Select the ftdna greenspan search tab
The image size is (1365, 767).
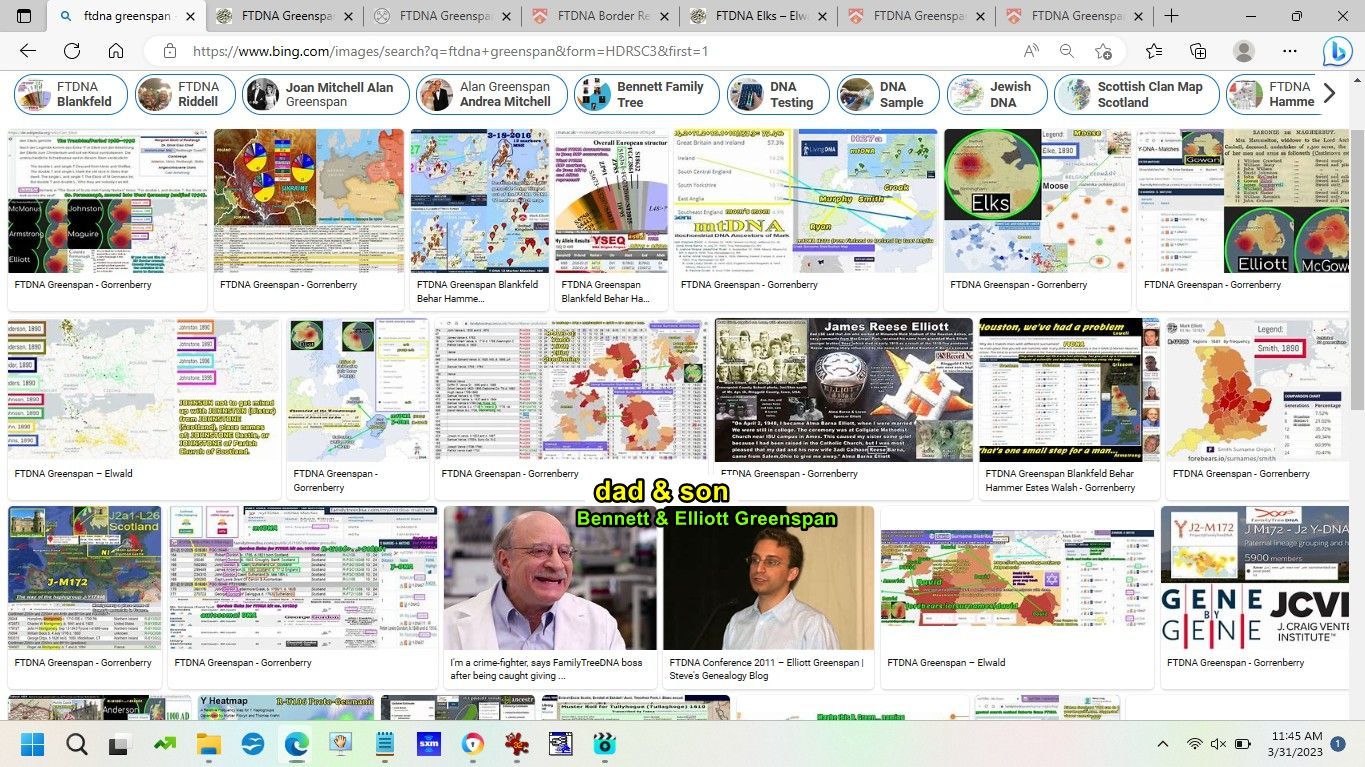click(125, 16)
